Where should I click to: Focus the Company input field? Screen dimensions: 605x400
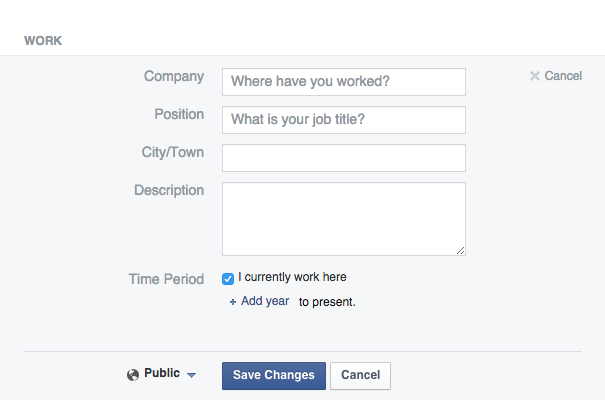coord(344,82)
